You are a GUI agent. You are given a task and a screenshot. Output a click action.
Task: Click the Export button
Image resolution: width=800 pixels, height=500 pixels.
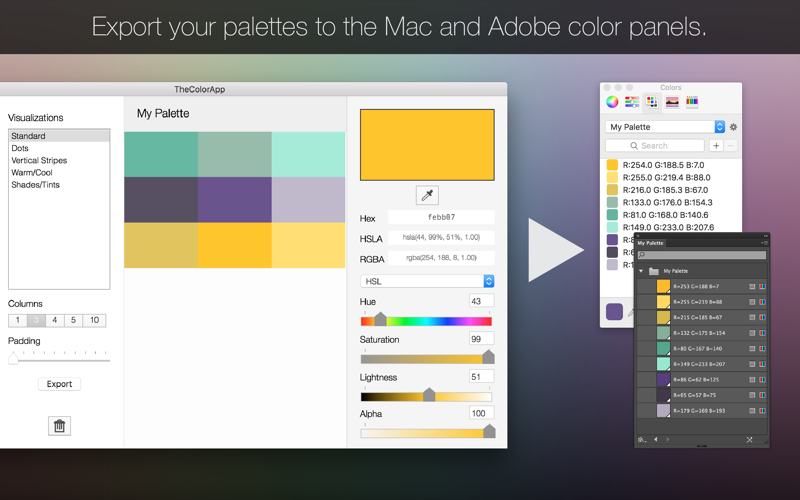click(x=59, y=384)
